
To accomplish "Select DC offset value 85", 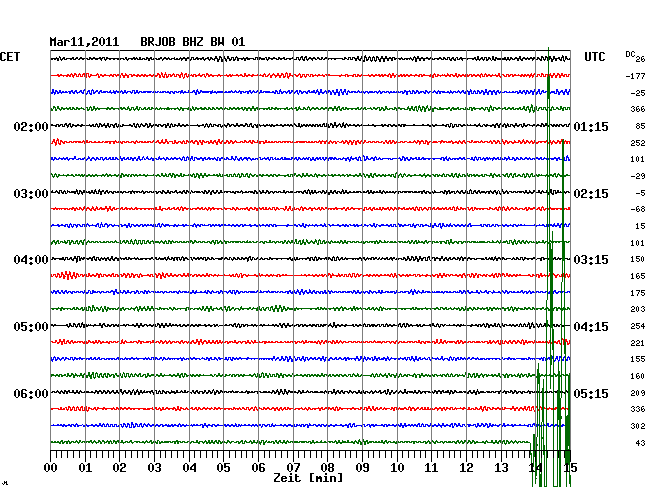I will (640, 126).
